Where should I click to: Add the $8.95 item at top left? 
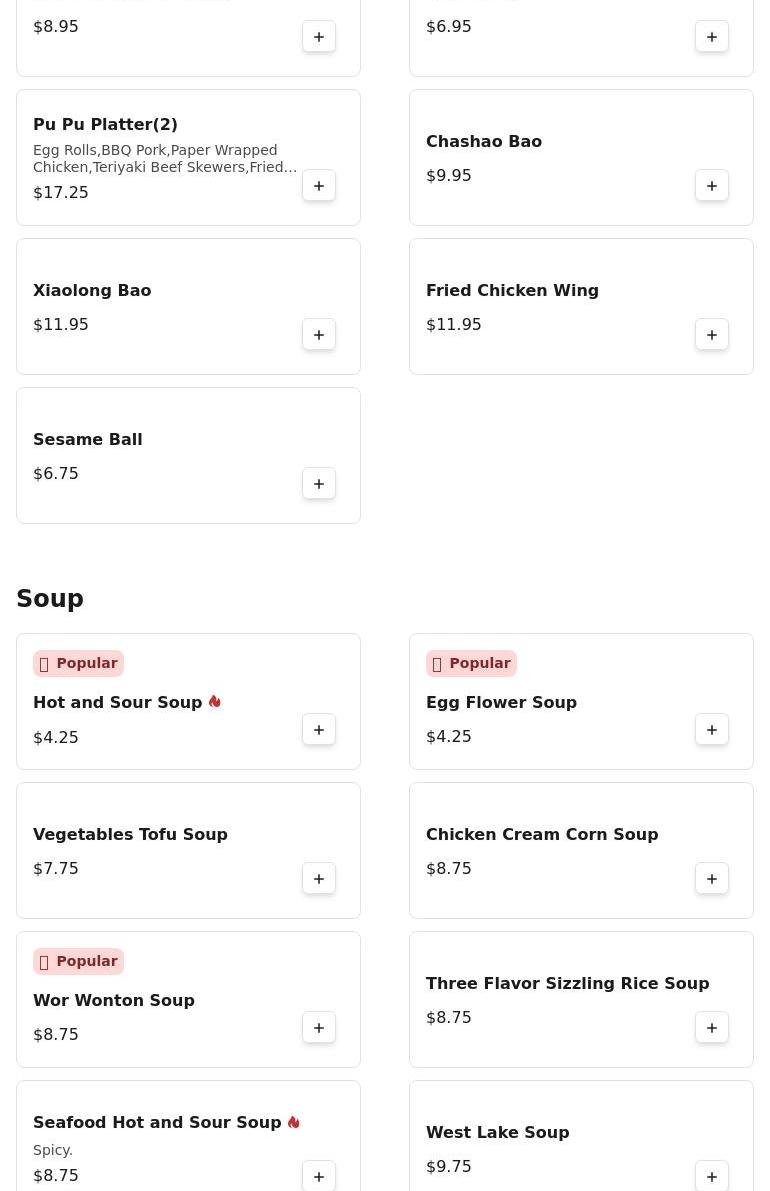[x=319, y=36]
